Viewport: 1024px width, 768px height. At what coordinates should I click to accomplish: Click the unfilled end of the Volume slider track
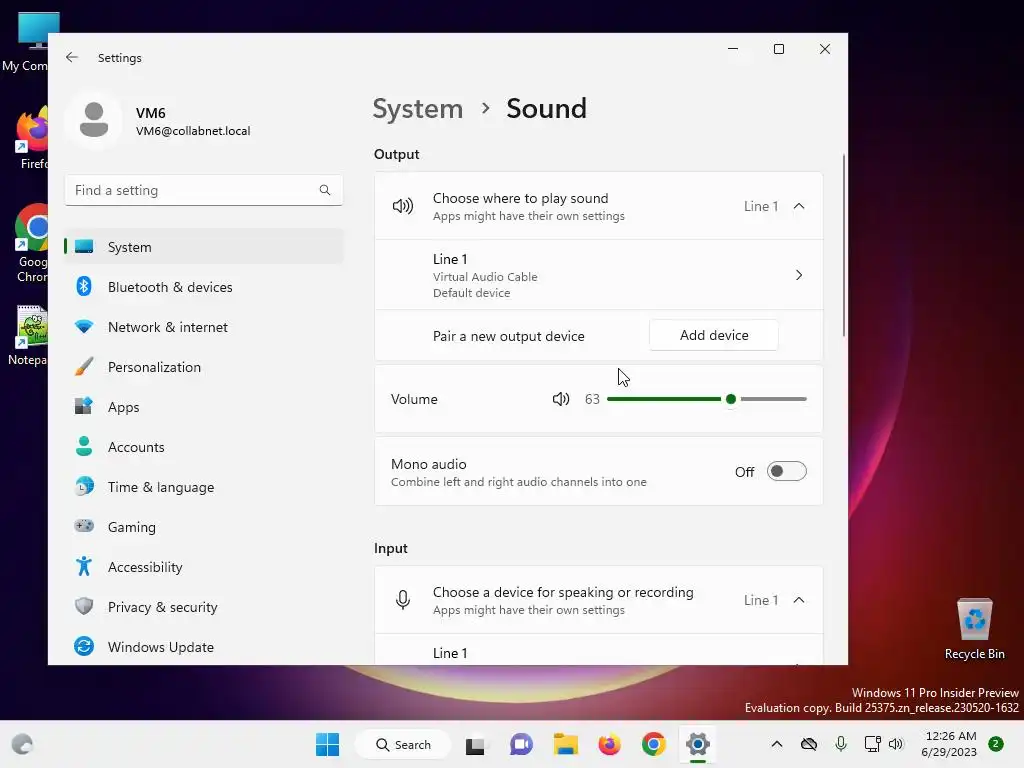pos(774,399)
